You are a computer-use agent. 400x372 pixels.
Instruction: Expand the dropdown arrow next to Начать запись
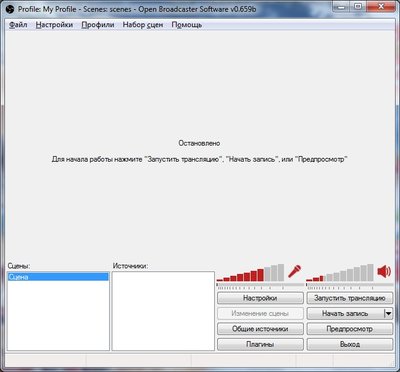click(x=389, y=313)
